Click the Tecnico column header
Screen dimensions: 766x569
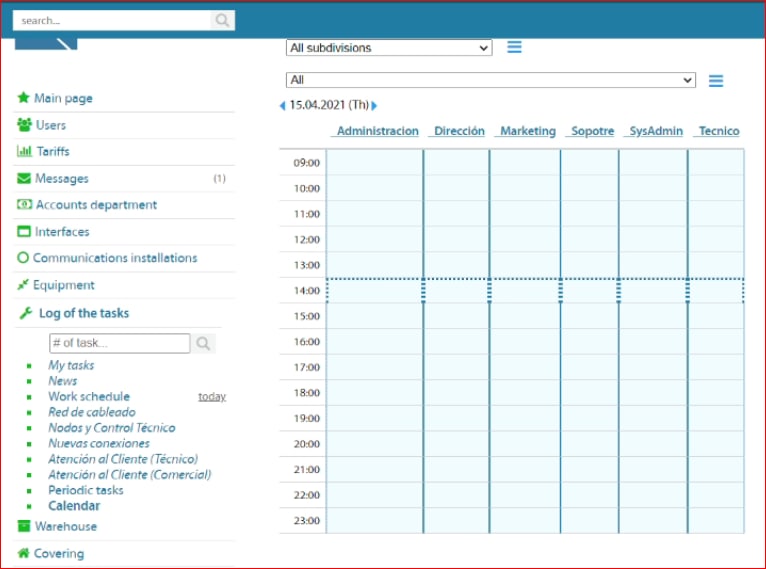coord(719,131)
